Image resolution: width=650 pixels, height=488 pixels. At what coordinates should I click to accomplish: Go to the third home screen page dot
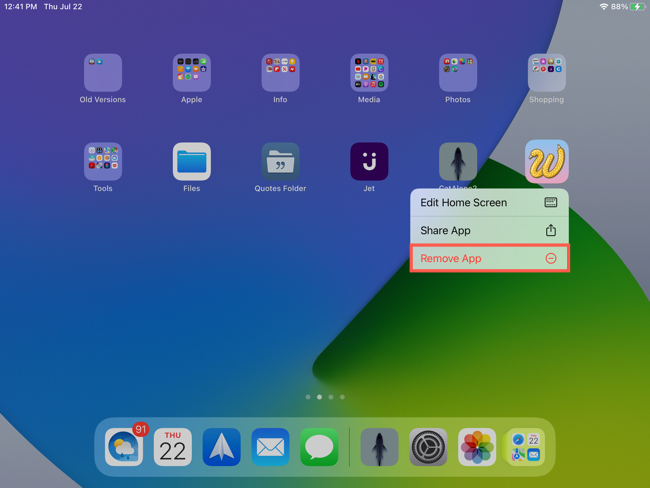click(x=331, y=397)
